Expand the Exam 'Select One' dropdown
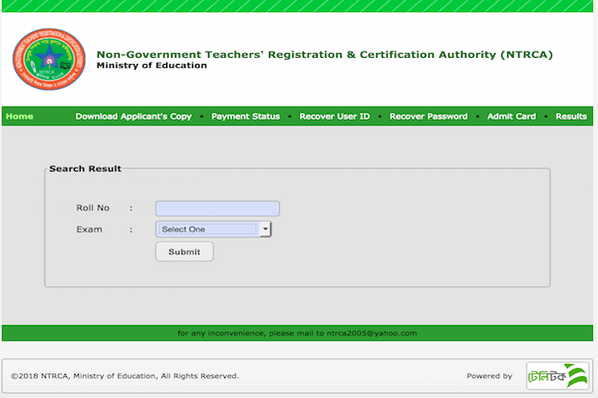Image resolution: width=598 pixels, height=398 pixels. click(213, 229)
